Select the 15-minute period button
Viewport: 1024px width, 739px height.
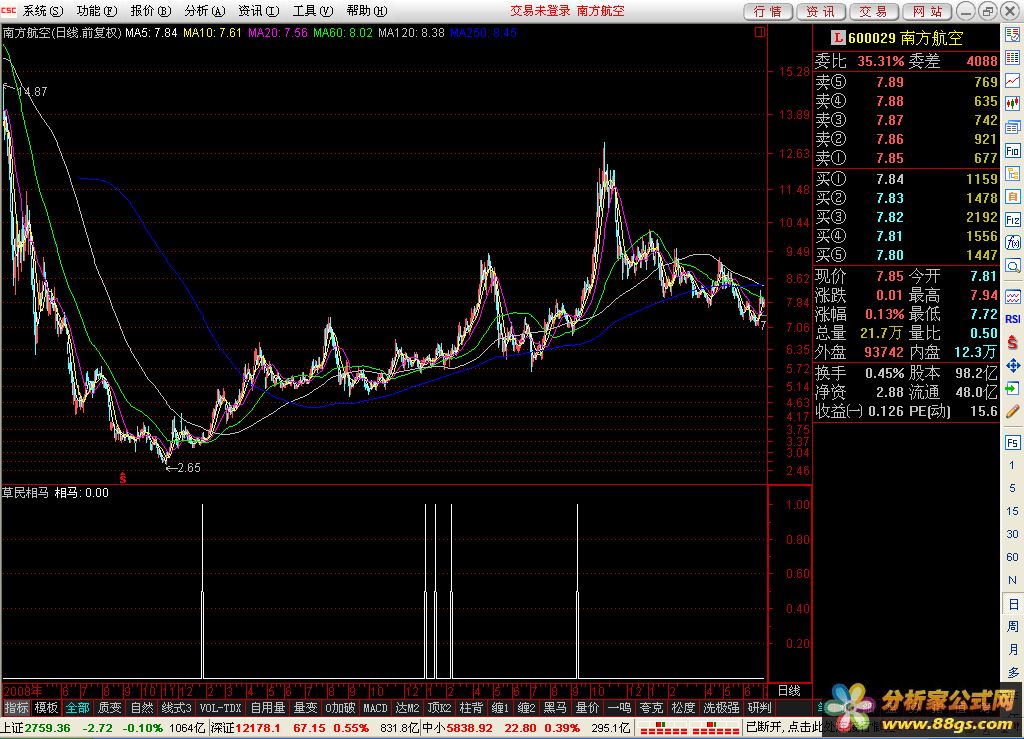[1012, 511]
